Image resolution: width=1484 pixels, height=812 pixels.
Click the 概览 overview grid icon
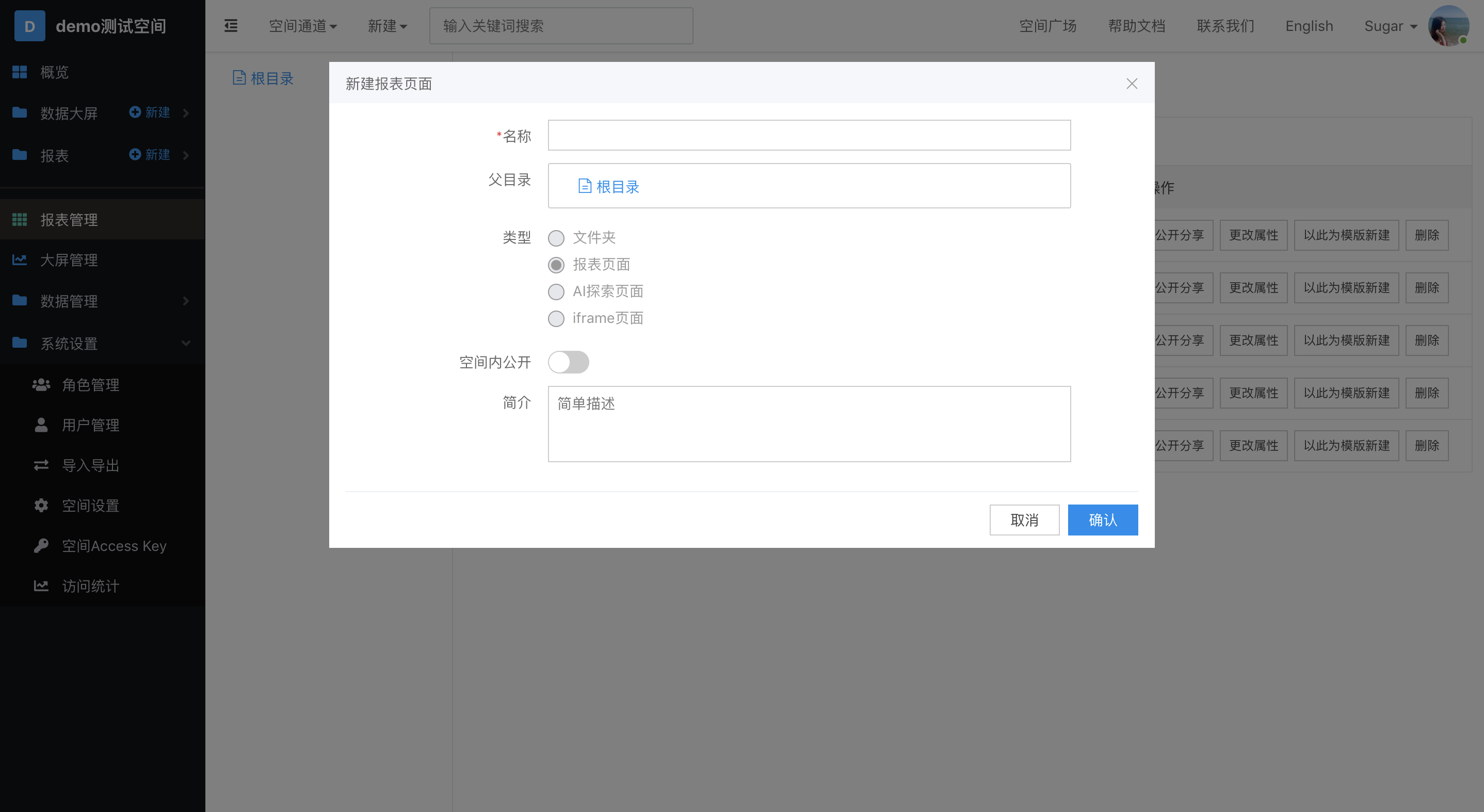pos(20,72)
